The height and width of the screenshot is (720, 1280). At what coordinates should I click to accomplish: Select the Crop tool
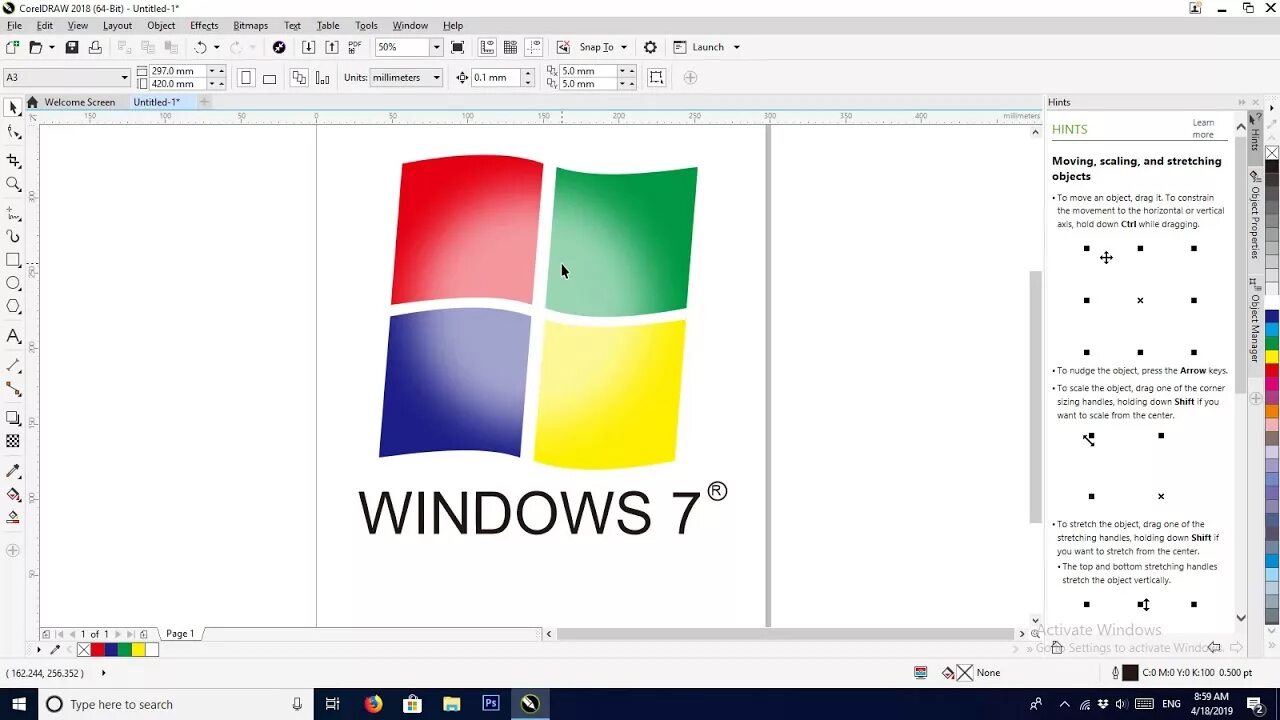tap(13, 160)
